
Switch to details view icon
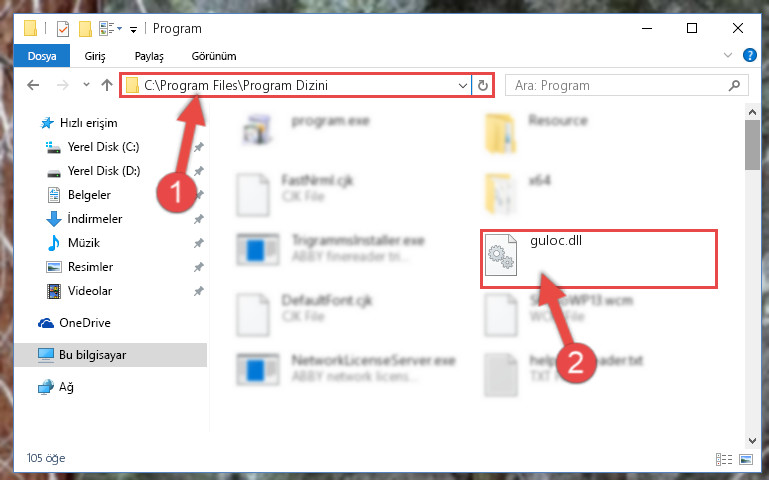[x=724, y=459]
